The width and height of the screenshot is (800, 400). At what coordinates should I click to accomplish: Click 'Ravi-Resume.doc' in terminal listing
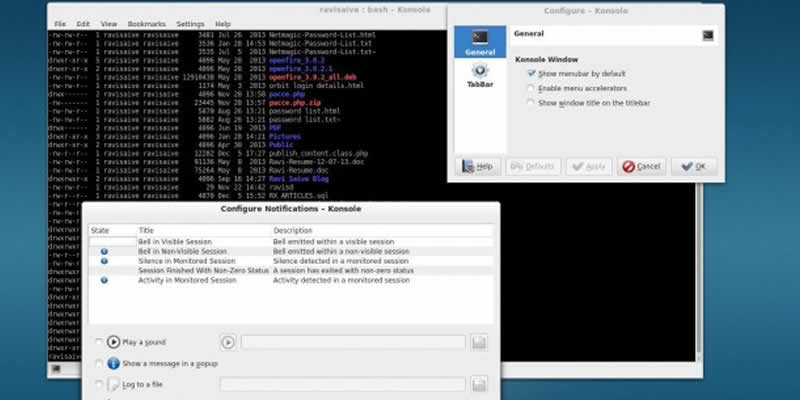coord(298,170)
